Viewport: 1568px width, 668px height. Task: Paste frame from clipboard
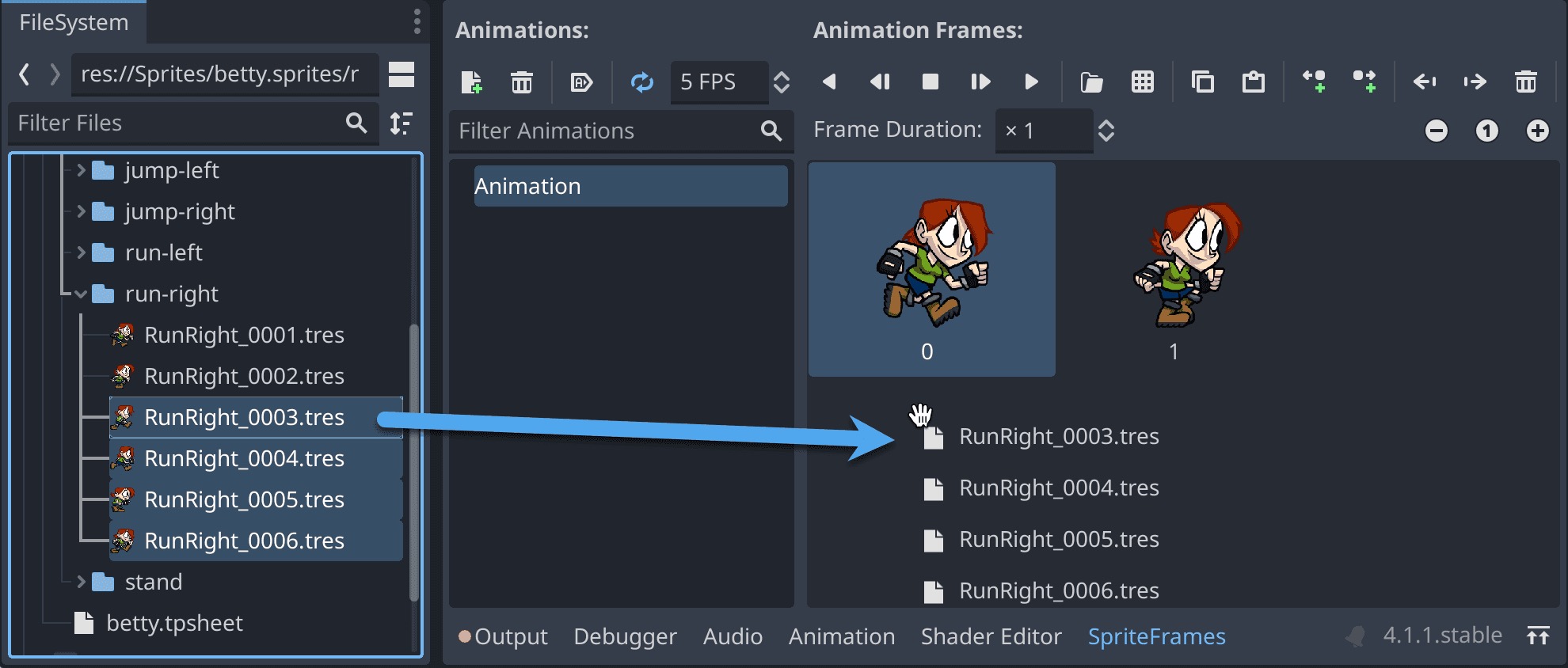pyautogui.click(x=1253, y=82)
